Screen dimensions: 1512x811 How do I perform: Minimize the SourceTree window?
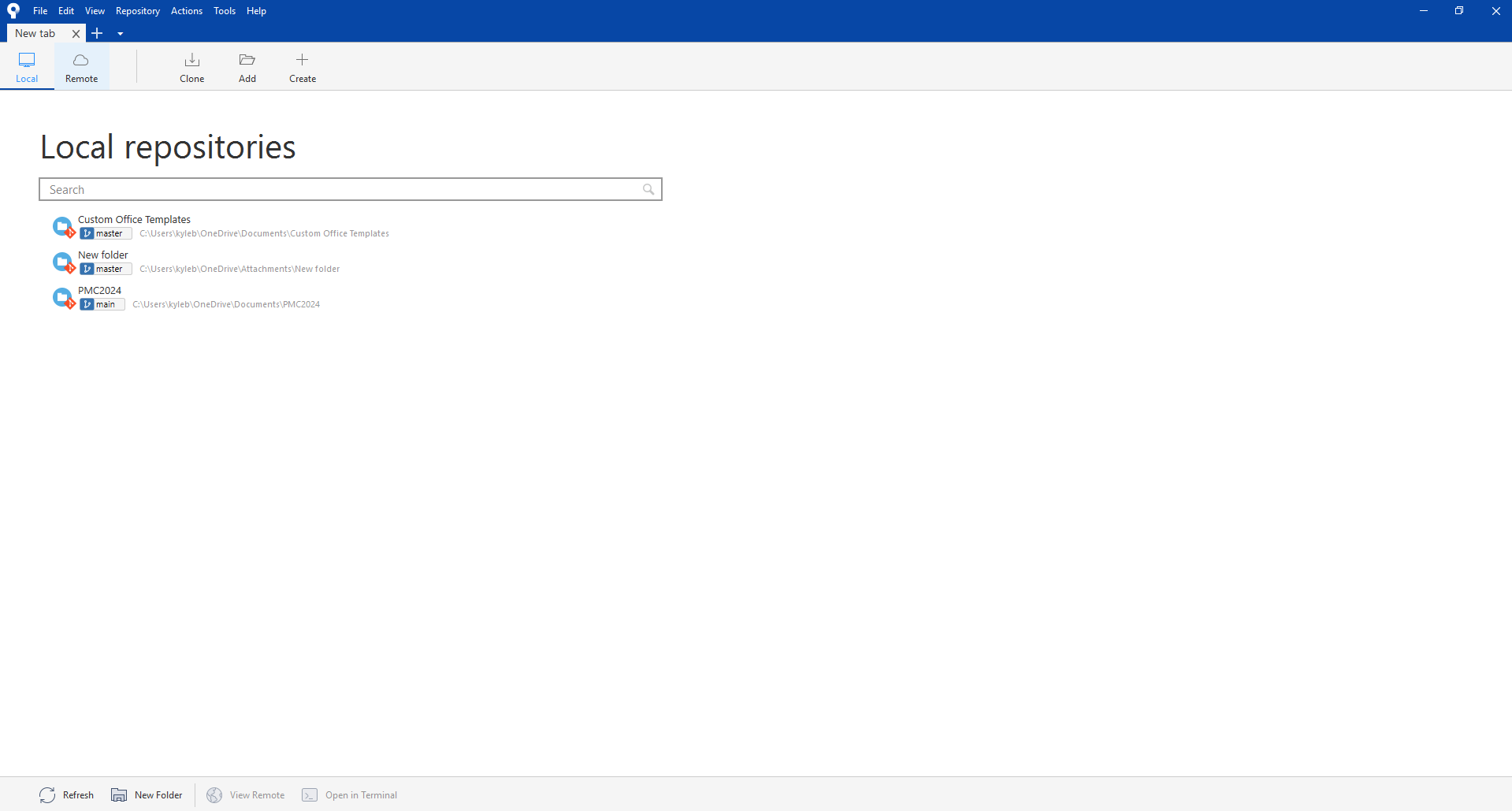click(1424, 11)
